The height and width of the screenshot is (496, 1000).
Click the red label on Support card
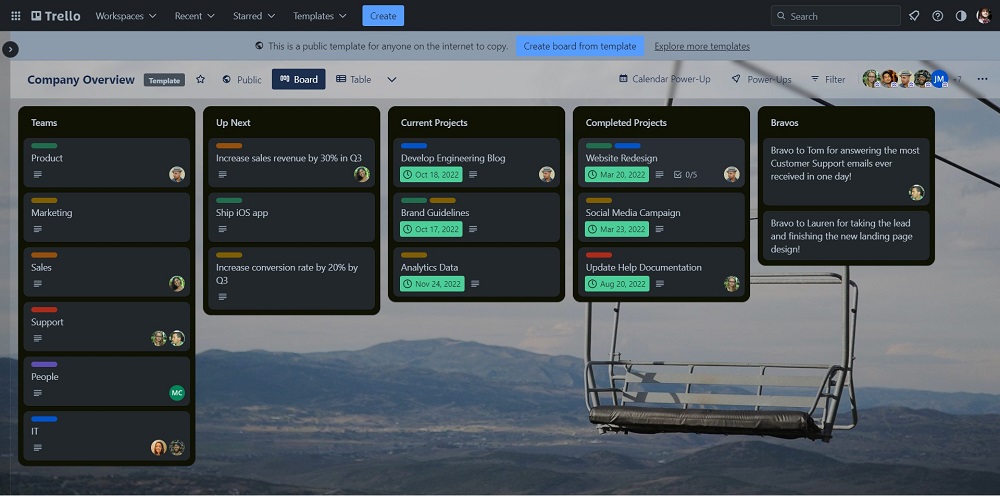click(44, 310)
